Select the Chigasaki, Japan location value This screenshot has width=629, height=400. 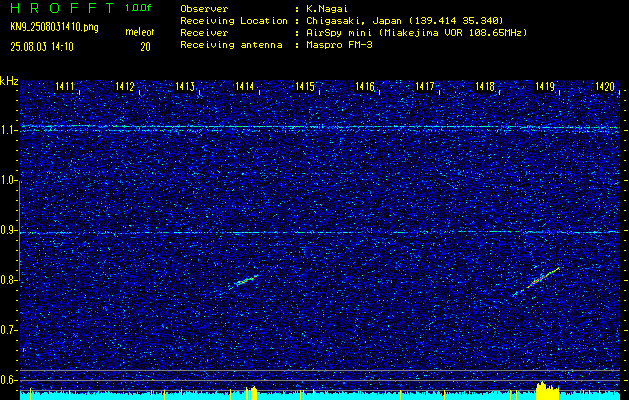pyautogui.click(x=405, y=21)
